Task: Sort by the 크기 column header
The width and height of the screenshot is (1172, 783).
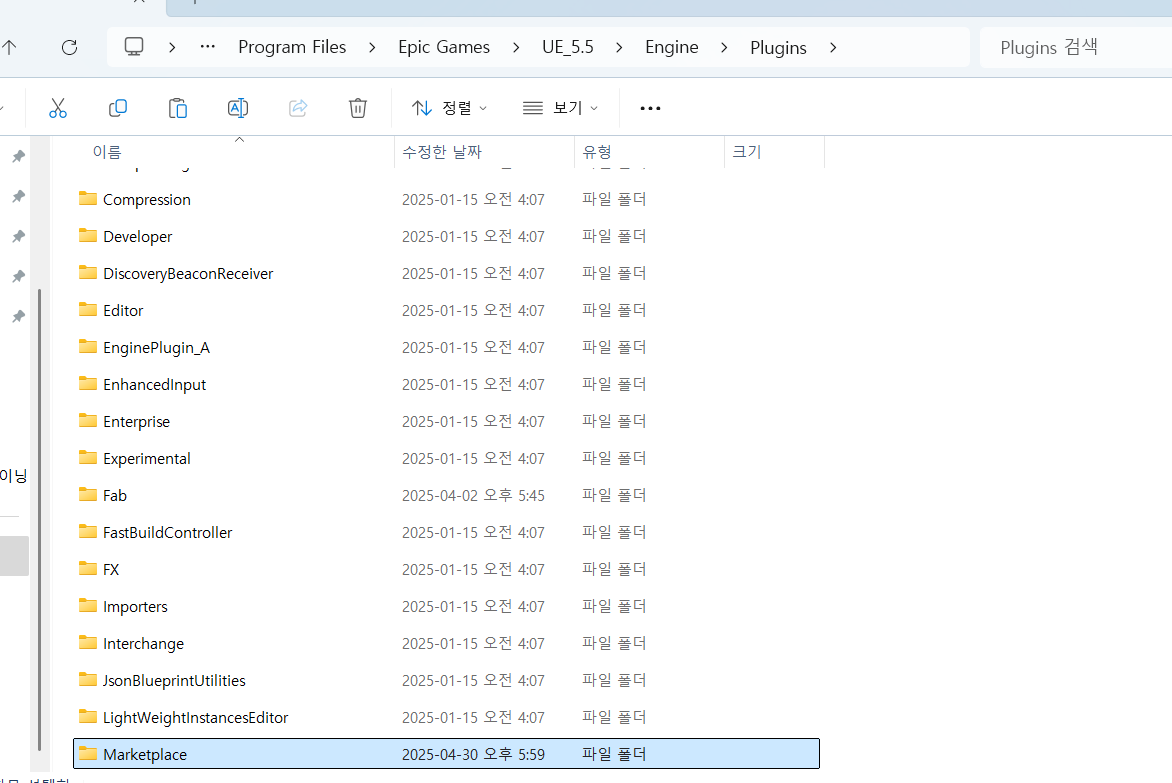Action: [x=746, y=152]
